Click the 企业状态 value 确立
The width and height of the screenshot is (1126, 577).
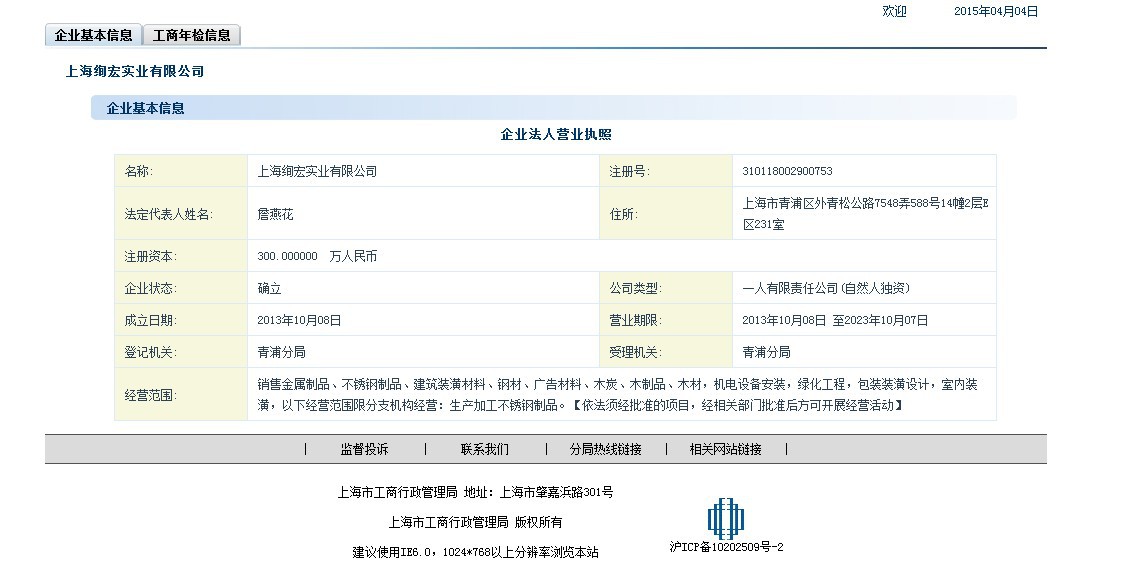pyautogui.click(x=270, y=288)
